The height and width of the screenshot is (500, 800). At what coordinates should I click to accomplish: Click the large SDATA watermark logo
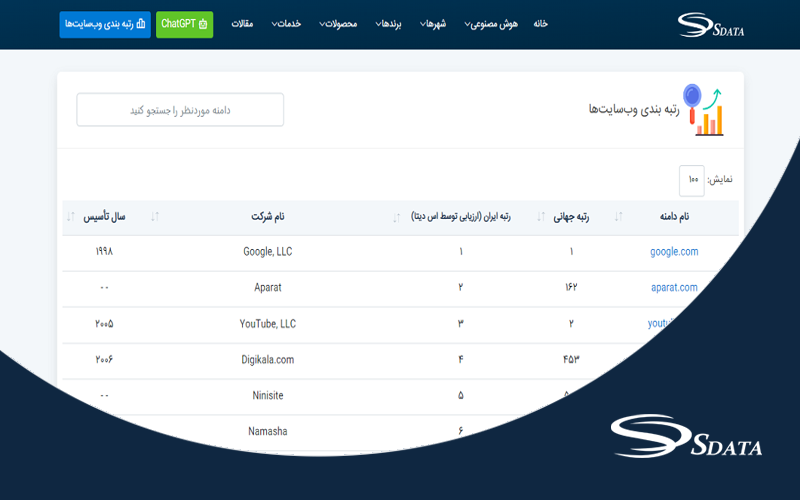tap(686, 436)
